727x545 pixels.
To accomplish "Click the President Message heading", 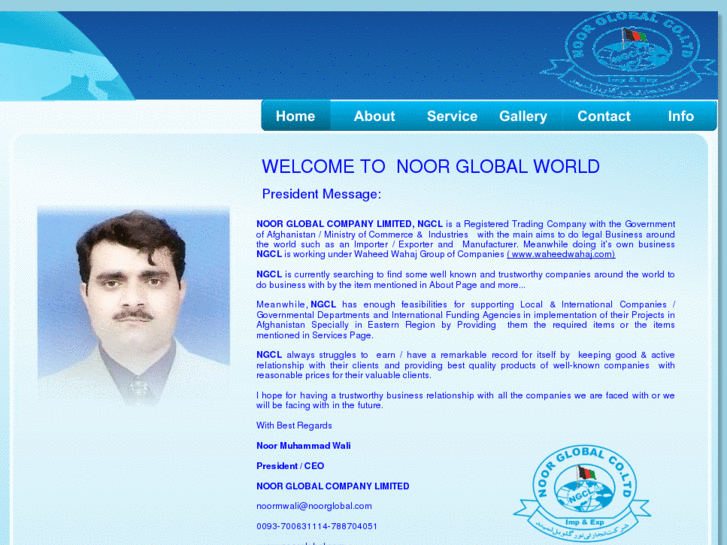I will [x=321, y=194].
